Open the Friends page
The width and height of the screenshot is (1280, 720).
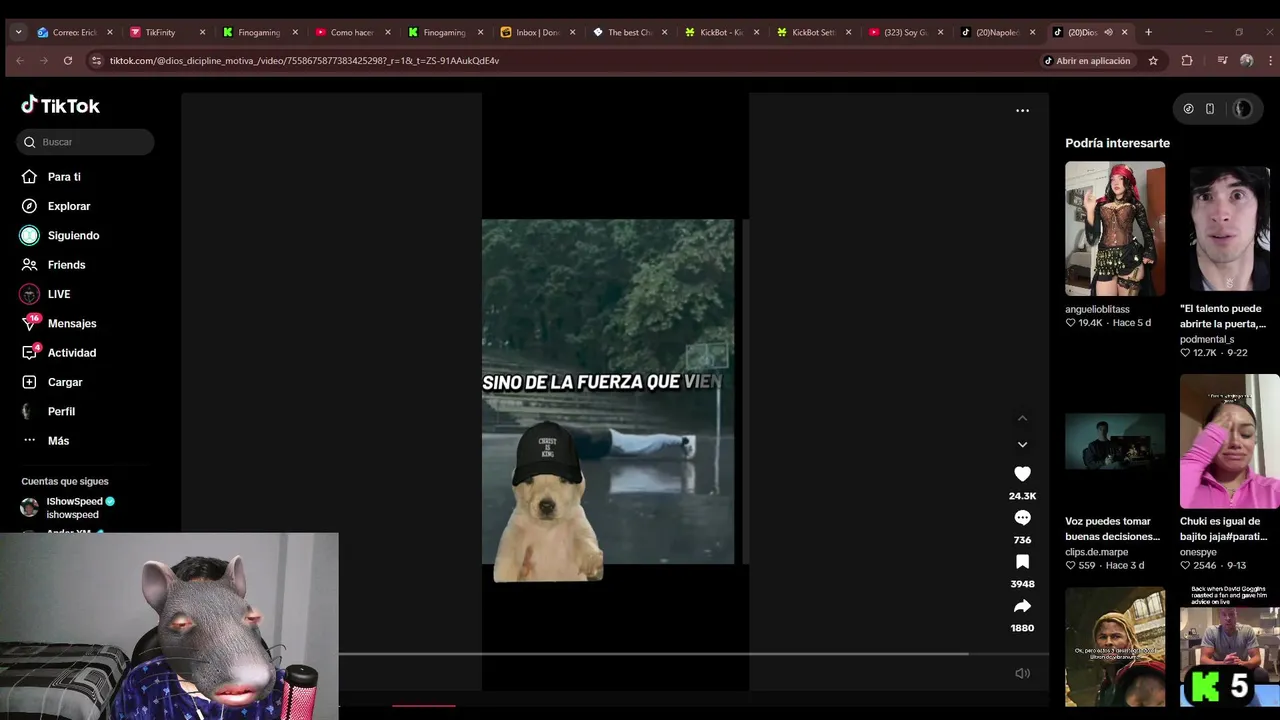[x=66, y=265]
